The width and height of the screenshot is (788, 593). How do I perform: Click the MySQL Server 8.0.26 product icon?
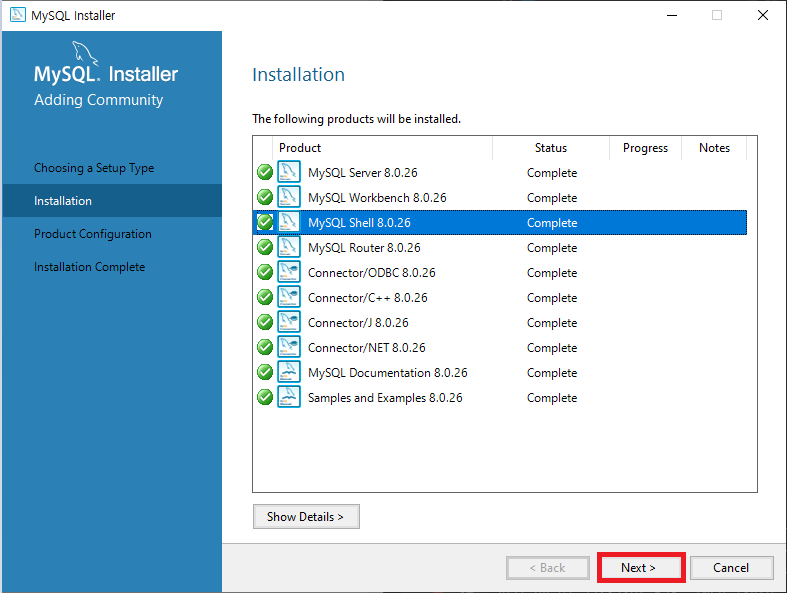[289, 172]
